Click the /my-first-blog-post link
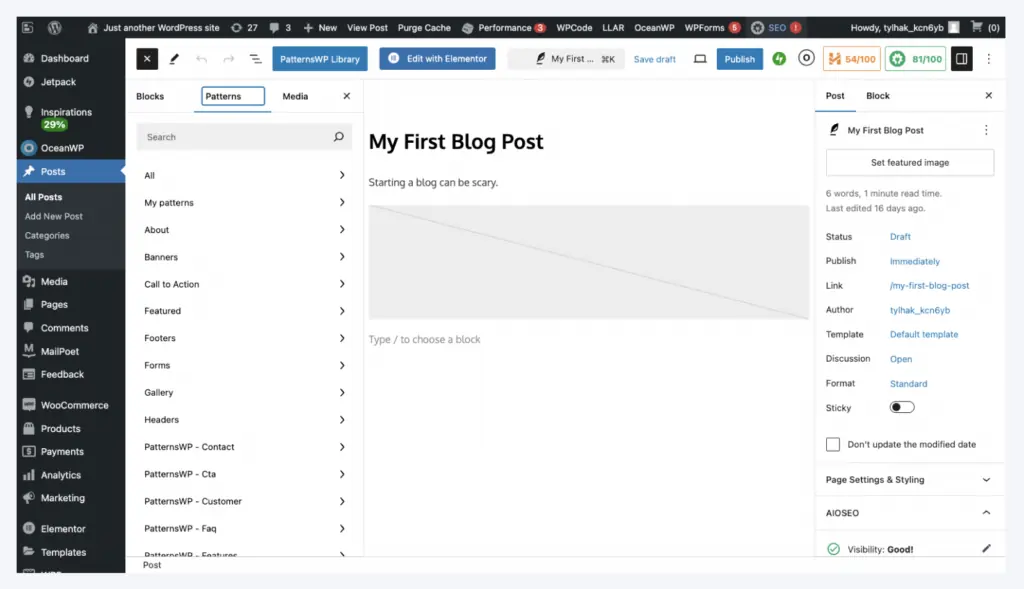The width and height of the screenshot is (1024, 589). click(x=929, y=285)
